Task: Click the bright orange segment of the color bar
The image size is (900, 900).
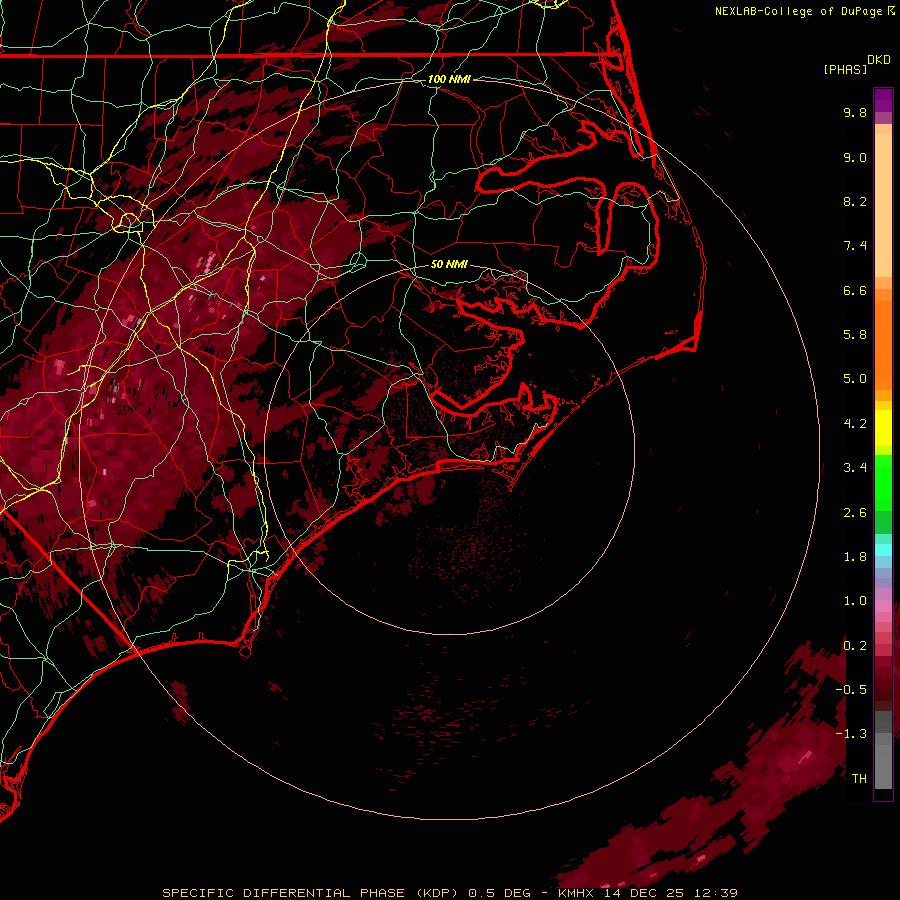Action: click(x=883, y=344)
